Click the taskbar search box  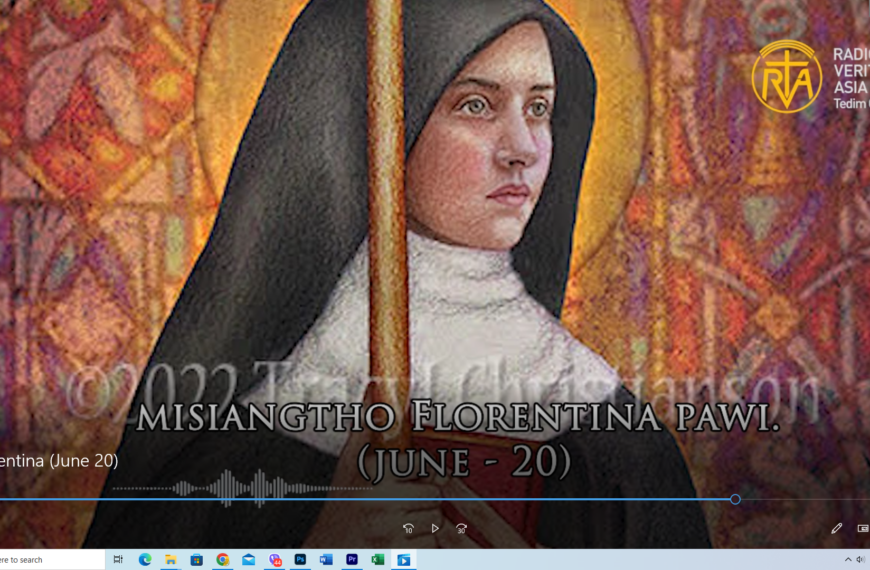[x=52, y=560]
